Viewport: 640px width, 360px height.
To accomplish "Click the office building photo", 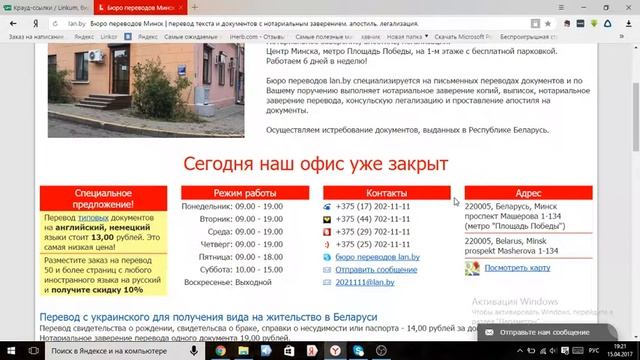I will [x=146, y=90].
